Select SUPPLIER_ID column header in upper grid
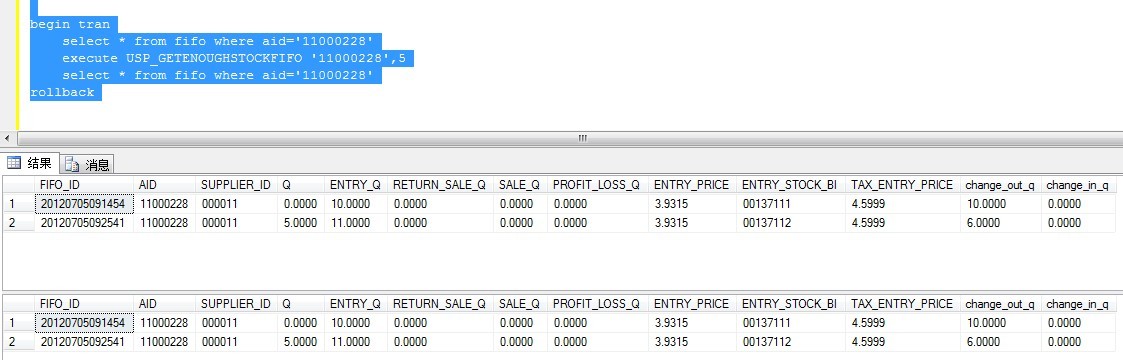The height and width of the screenshot is (360, 1123). point(236,185)
